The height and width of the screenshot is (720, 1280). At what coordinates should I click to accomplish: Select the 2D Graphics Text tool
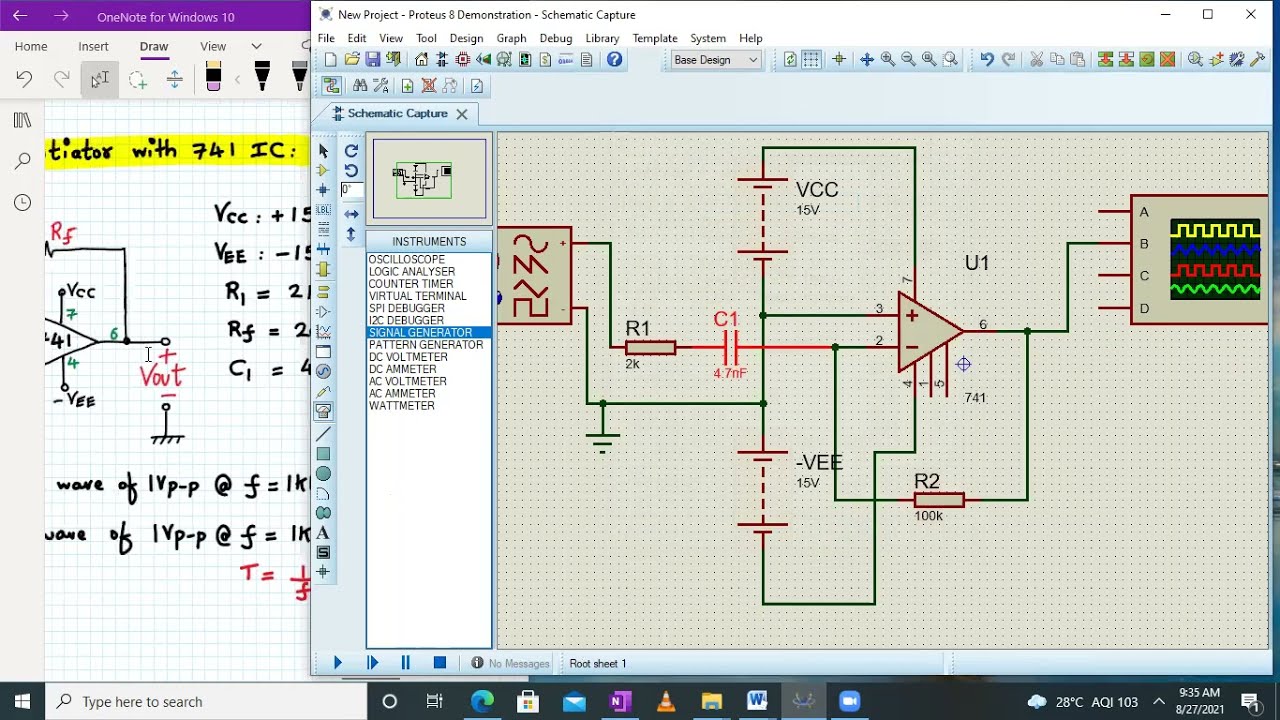coord(323,533)
